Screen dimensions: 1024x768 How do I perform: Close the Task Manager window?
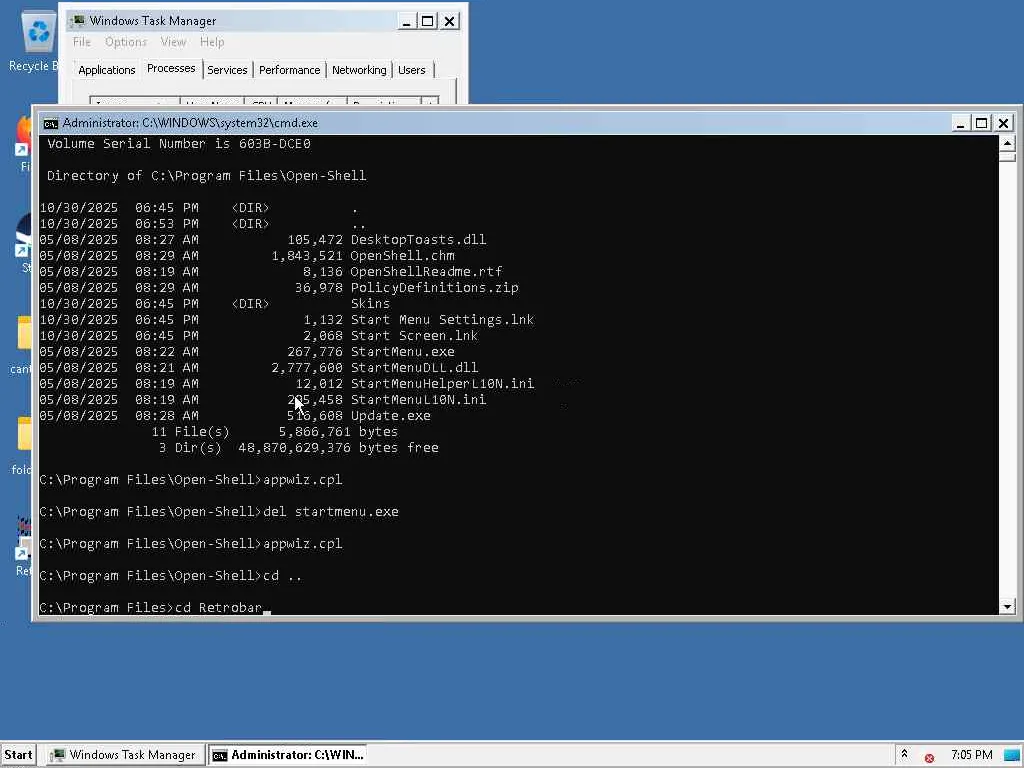click(450, 22)
